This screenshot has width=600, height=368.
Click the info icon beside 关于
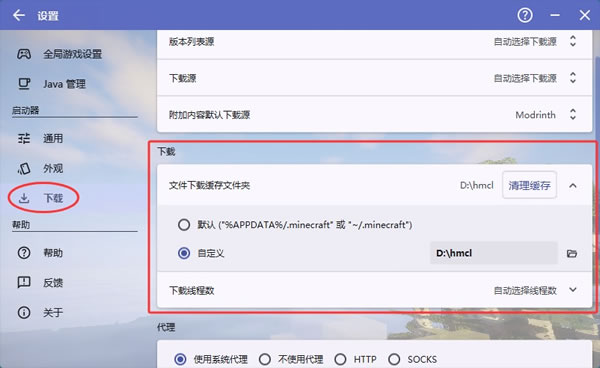click(x=24, y=313)
